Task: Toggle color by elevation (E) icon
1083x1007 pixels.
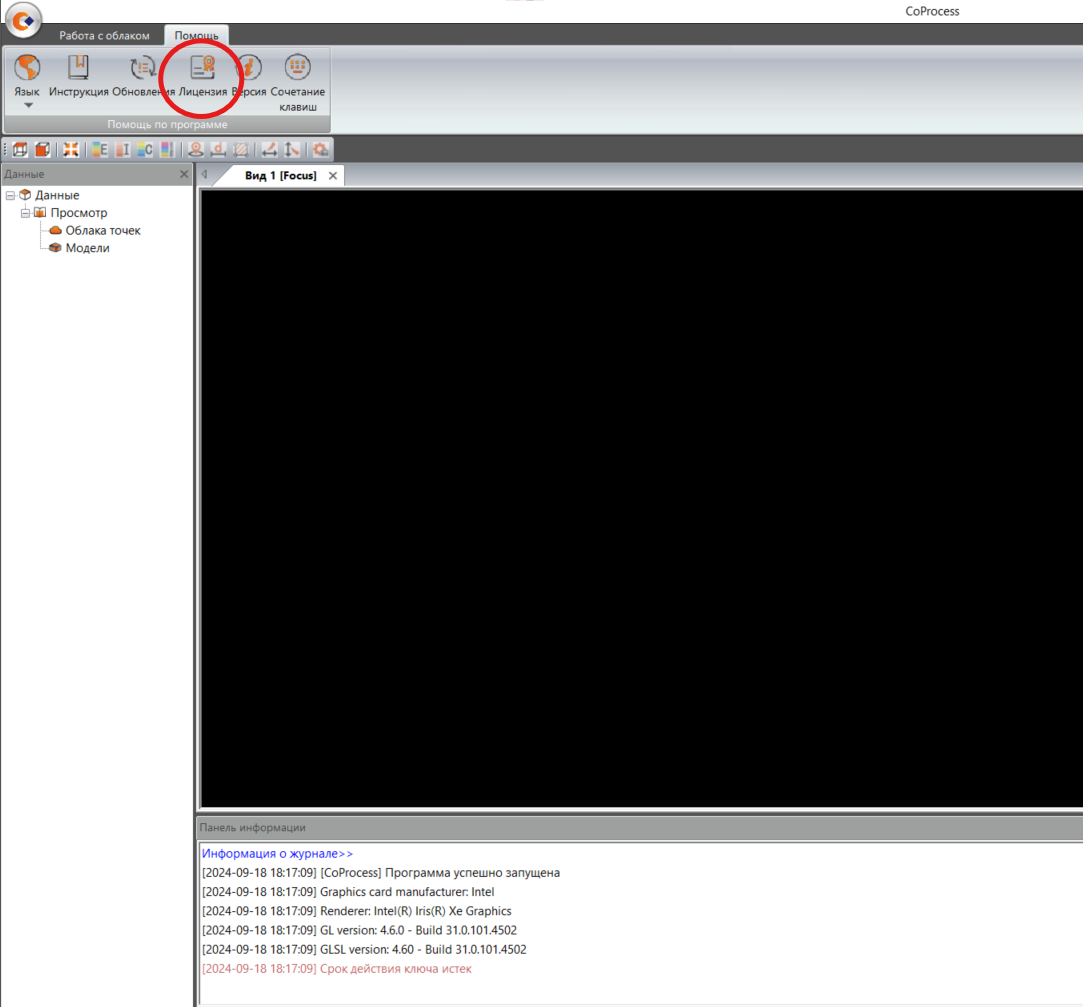Action: [100, 149]
